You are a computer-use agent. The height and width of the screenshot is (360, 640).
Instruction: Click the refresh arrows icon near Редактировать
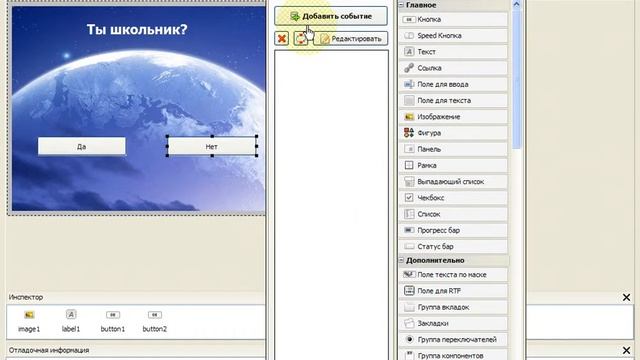point(301,39)
